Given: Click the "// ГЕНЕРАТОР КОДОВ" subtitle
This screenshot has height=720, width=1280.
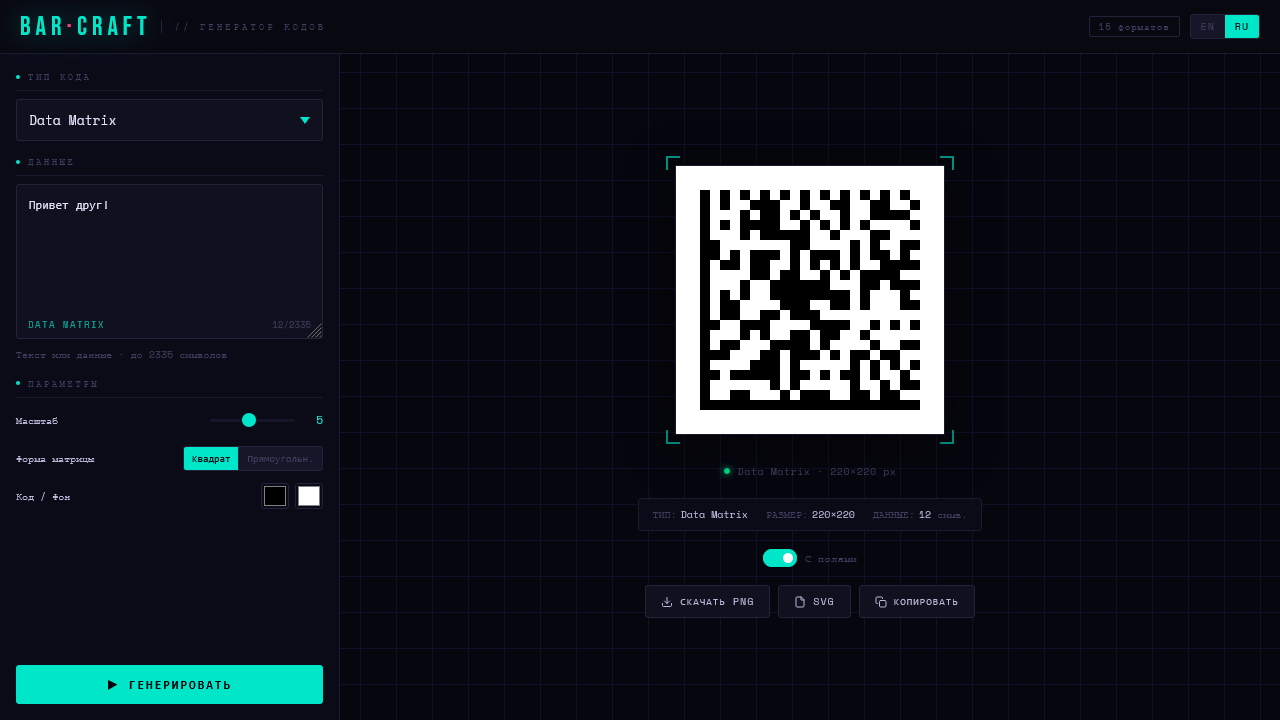Looking at the screenshot, I should tap(250, 27).
